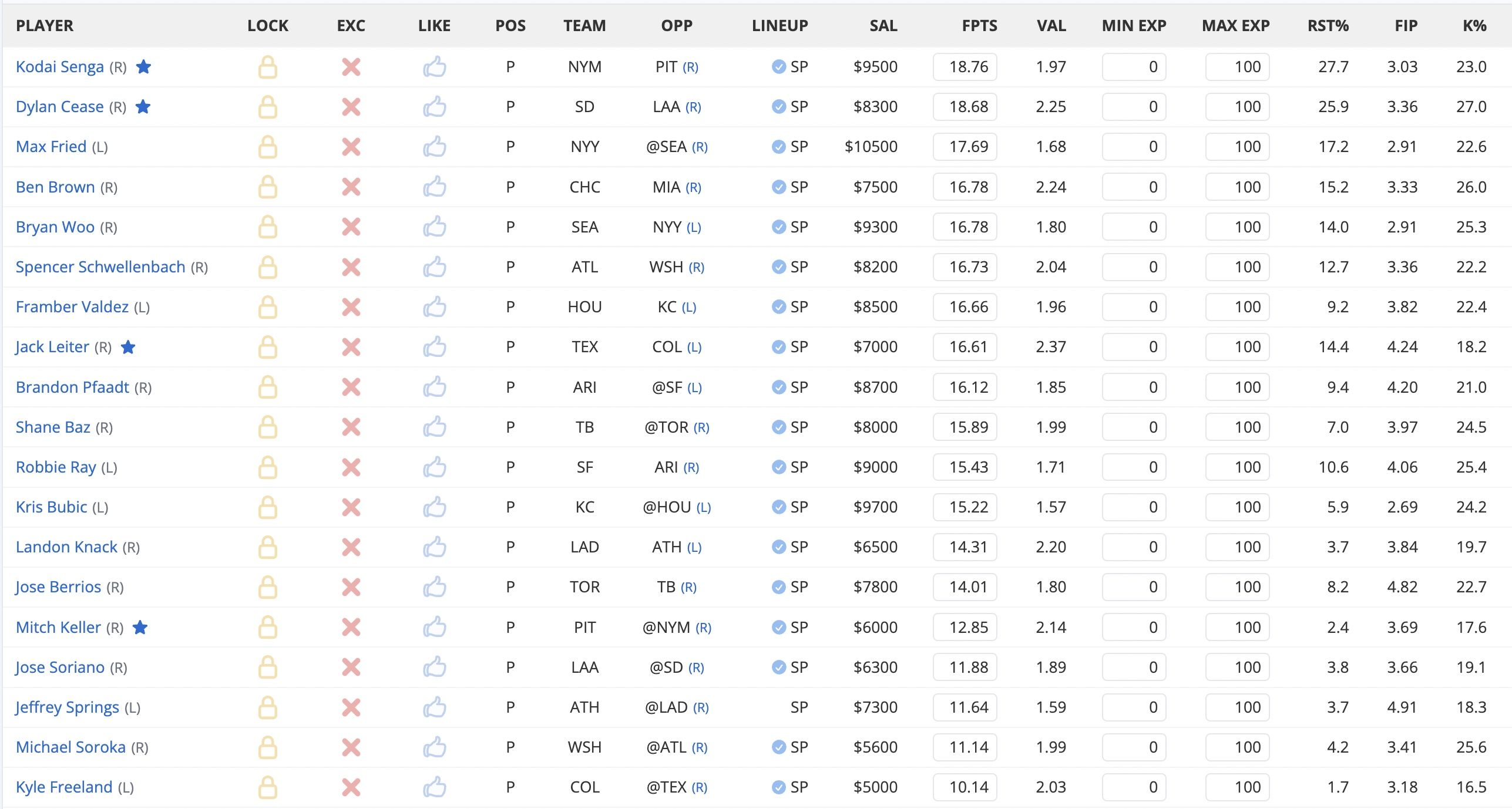Click the star next to Jack Leiter
The height and width of the screenshot is (809, 1512).
128,346
